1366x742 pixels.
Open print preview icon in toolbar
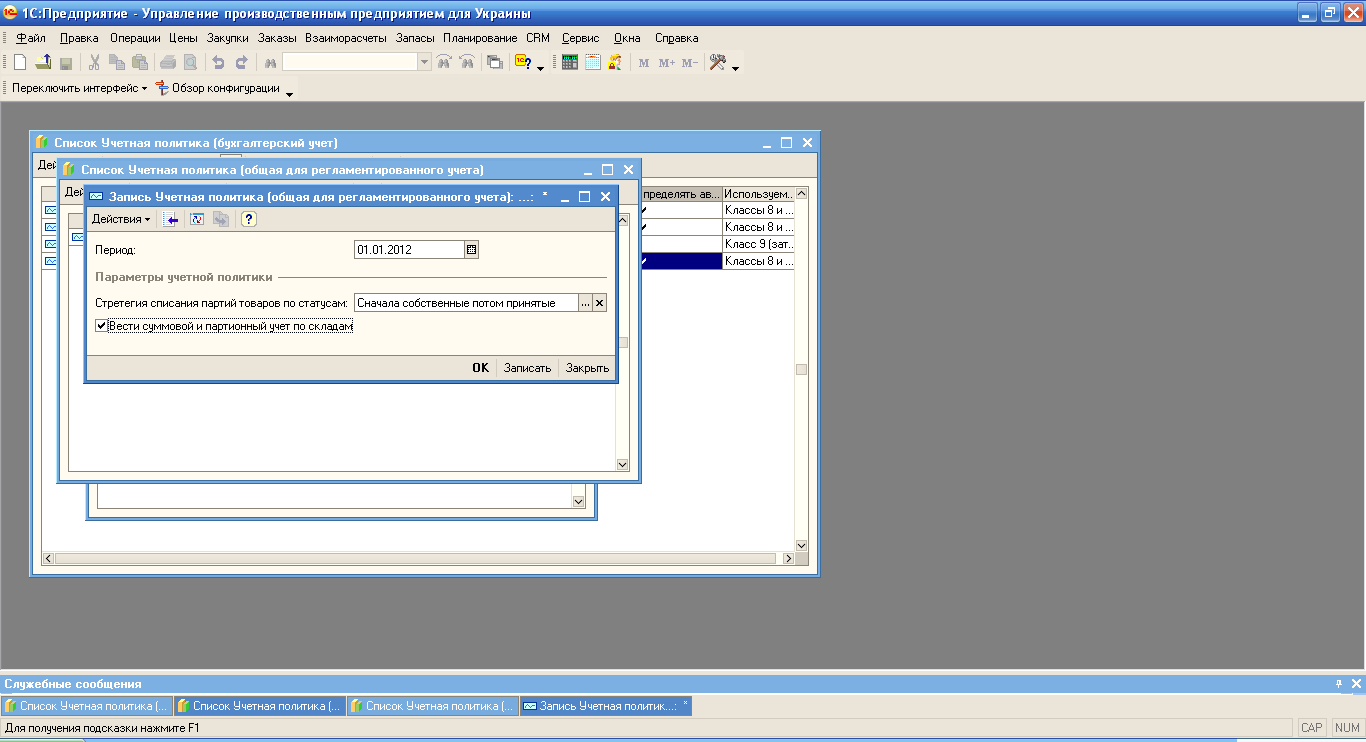click(190, 62)
